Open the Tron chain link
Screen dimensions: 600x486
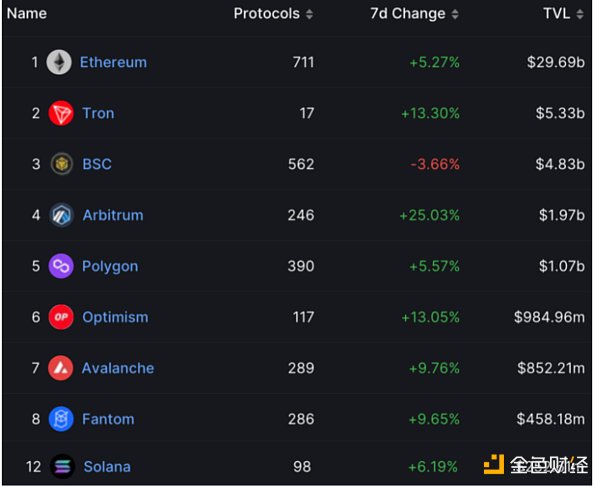(98, 113)
